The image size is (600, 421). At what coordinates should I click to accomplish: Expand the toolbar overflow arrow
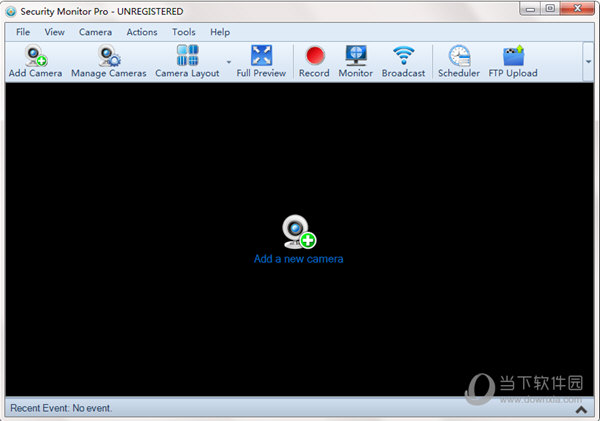(588, 62)
